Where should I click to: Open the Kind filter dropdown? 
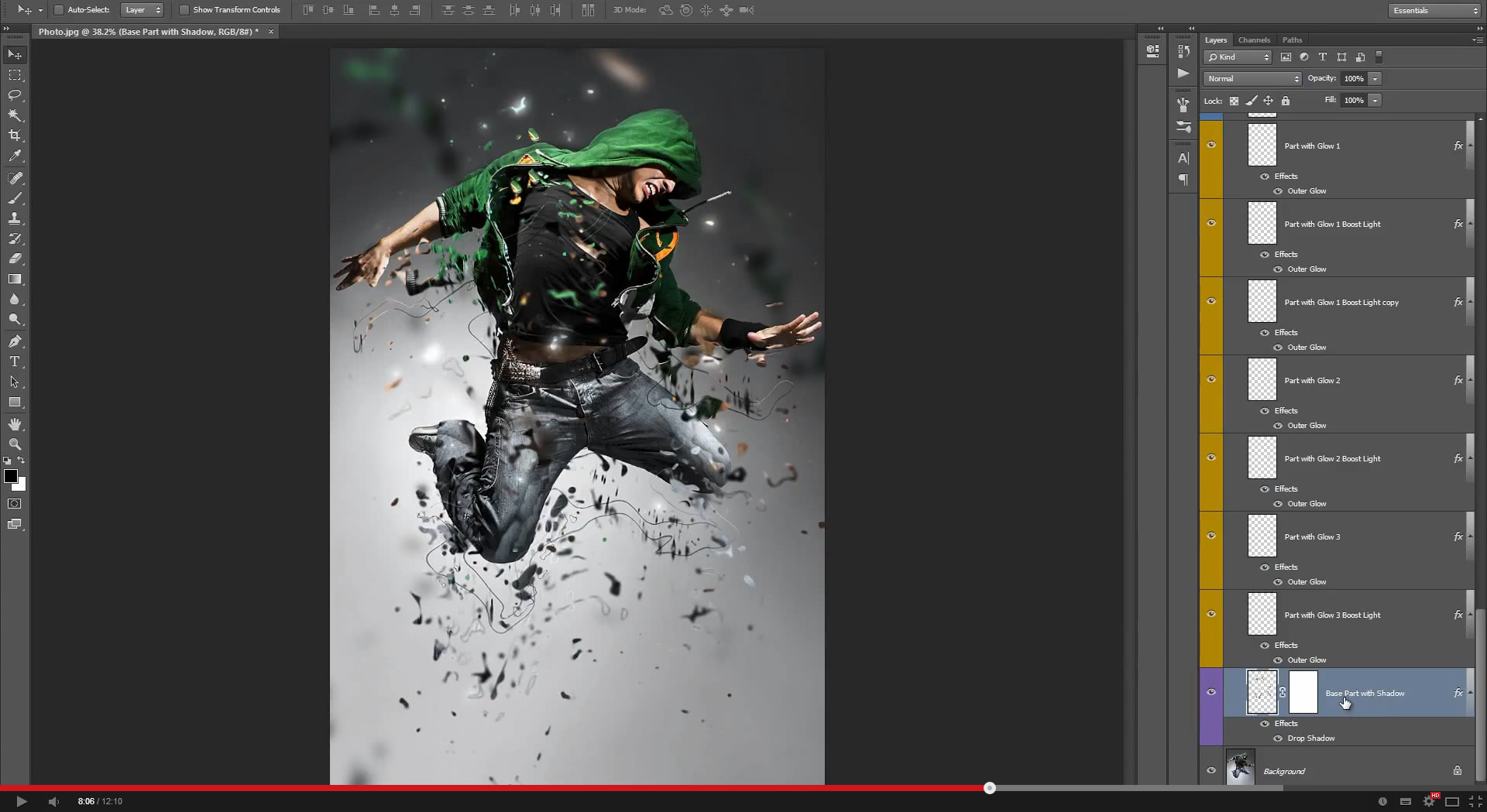[1238, 57]
